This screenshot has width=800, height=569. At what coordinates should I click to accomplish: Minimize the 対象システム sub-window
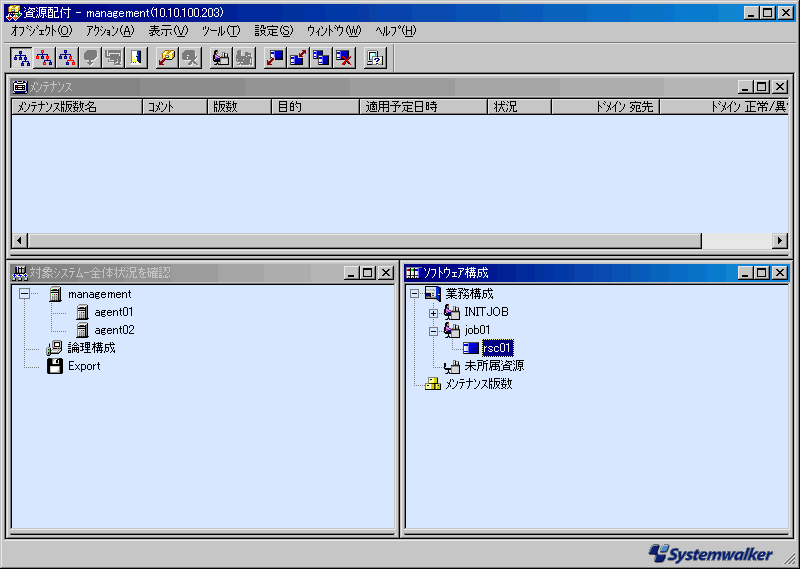(351, 273)
